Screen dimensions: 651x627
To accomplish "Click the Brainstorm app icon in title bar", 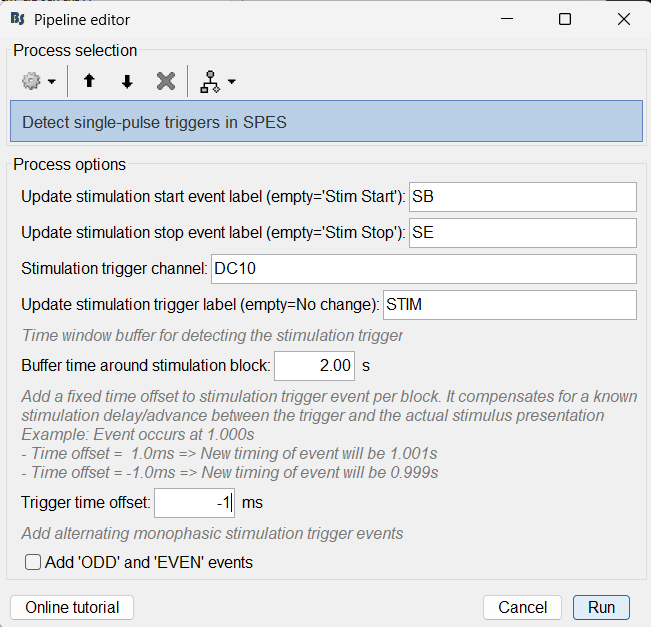I will pyautogui.click(x=18, y=19).
